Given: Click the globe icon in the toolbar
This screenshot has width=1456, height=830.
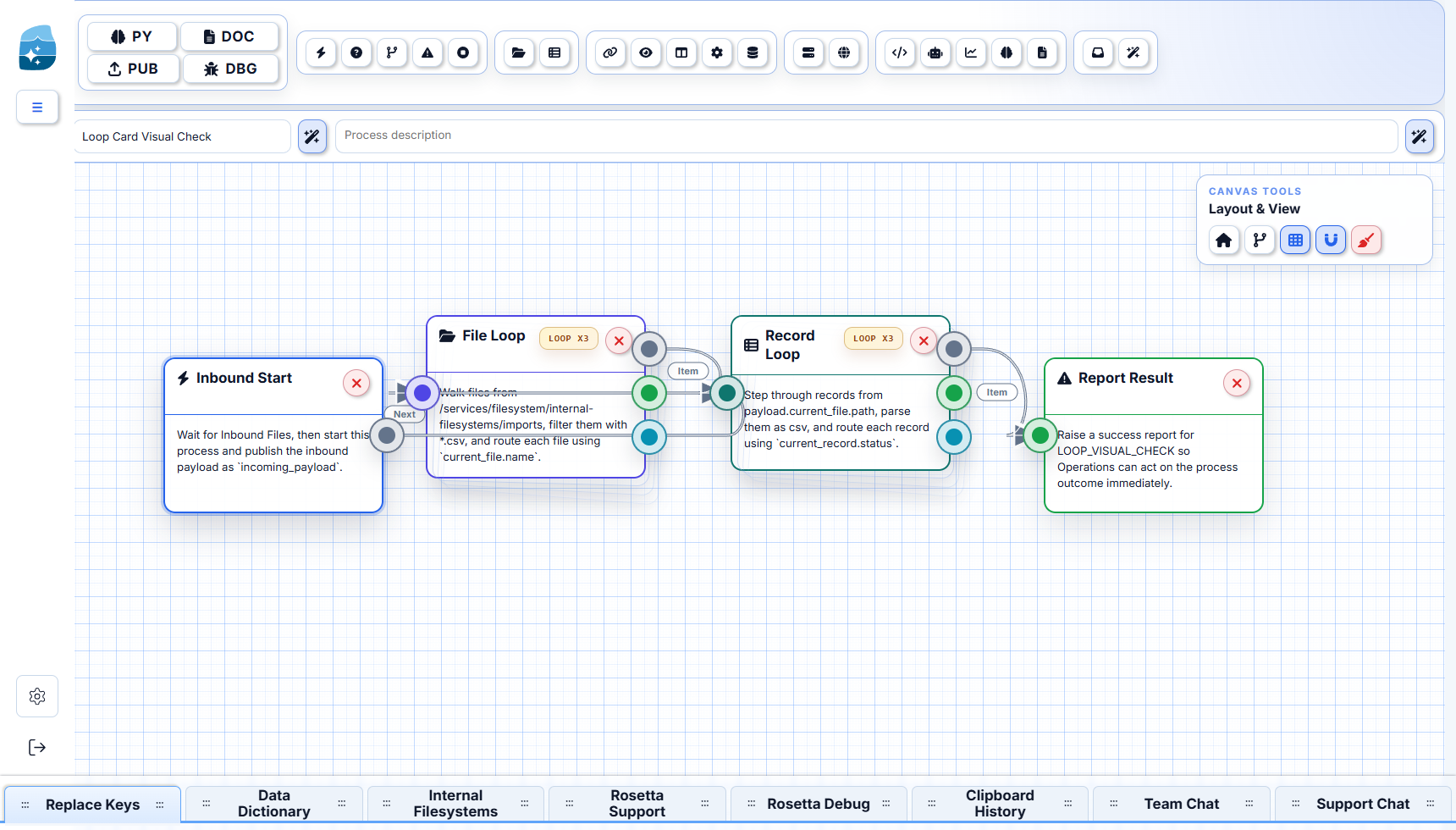Looking at the screenshot, I should coord(844,53).
